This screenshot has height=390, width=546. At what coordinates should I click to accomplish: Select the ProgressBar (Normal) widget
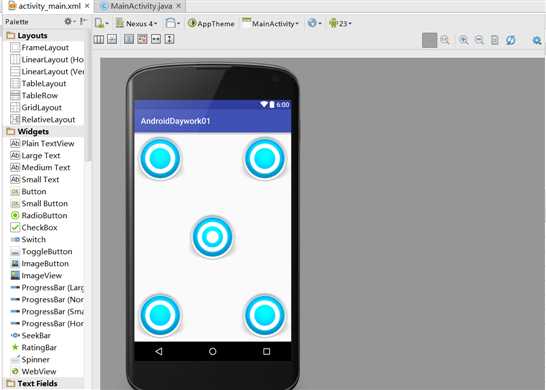47,299
